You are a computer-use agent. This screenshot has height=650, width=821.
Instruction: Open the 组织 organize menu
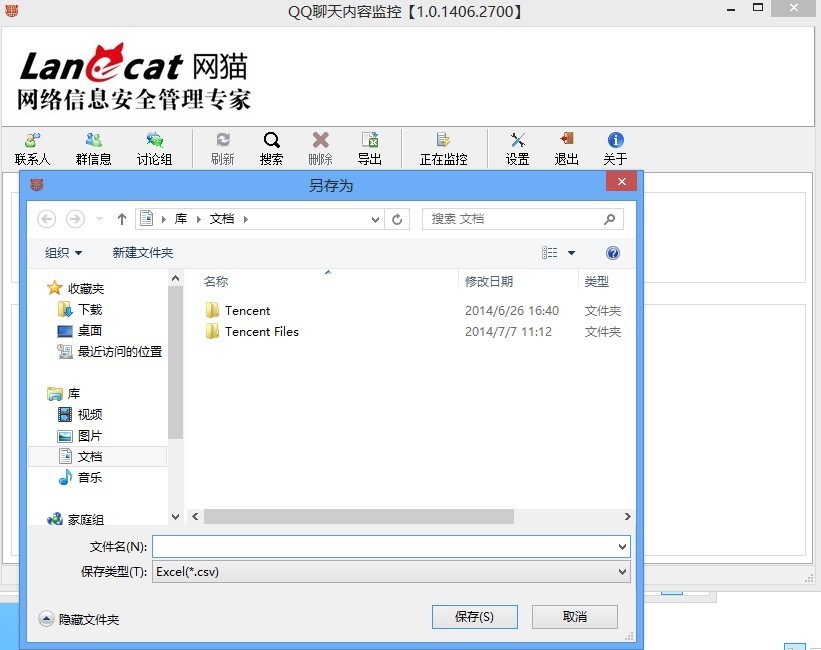coord(63,253)
